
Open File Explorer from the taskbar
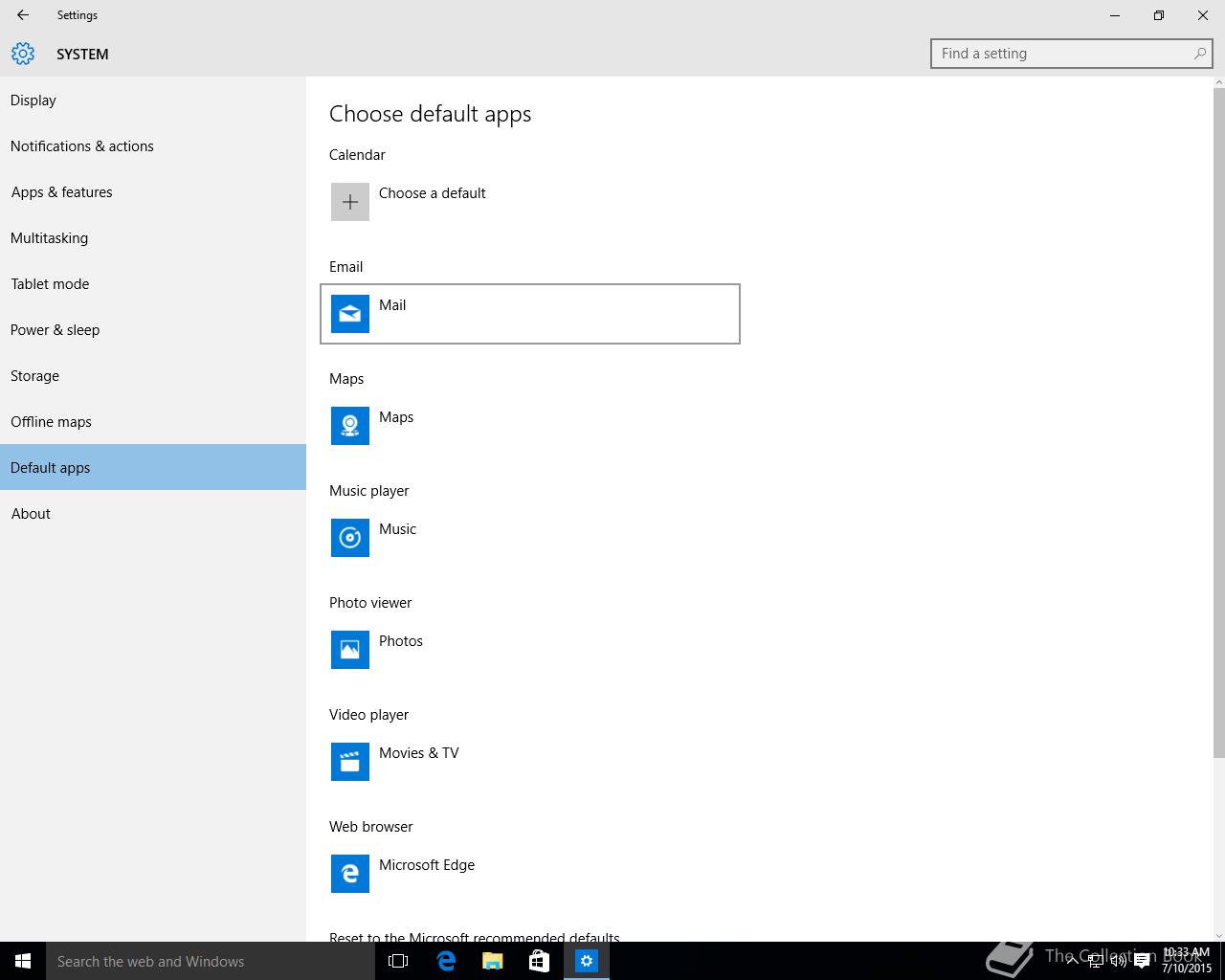point(493,961)
